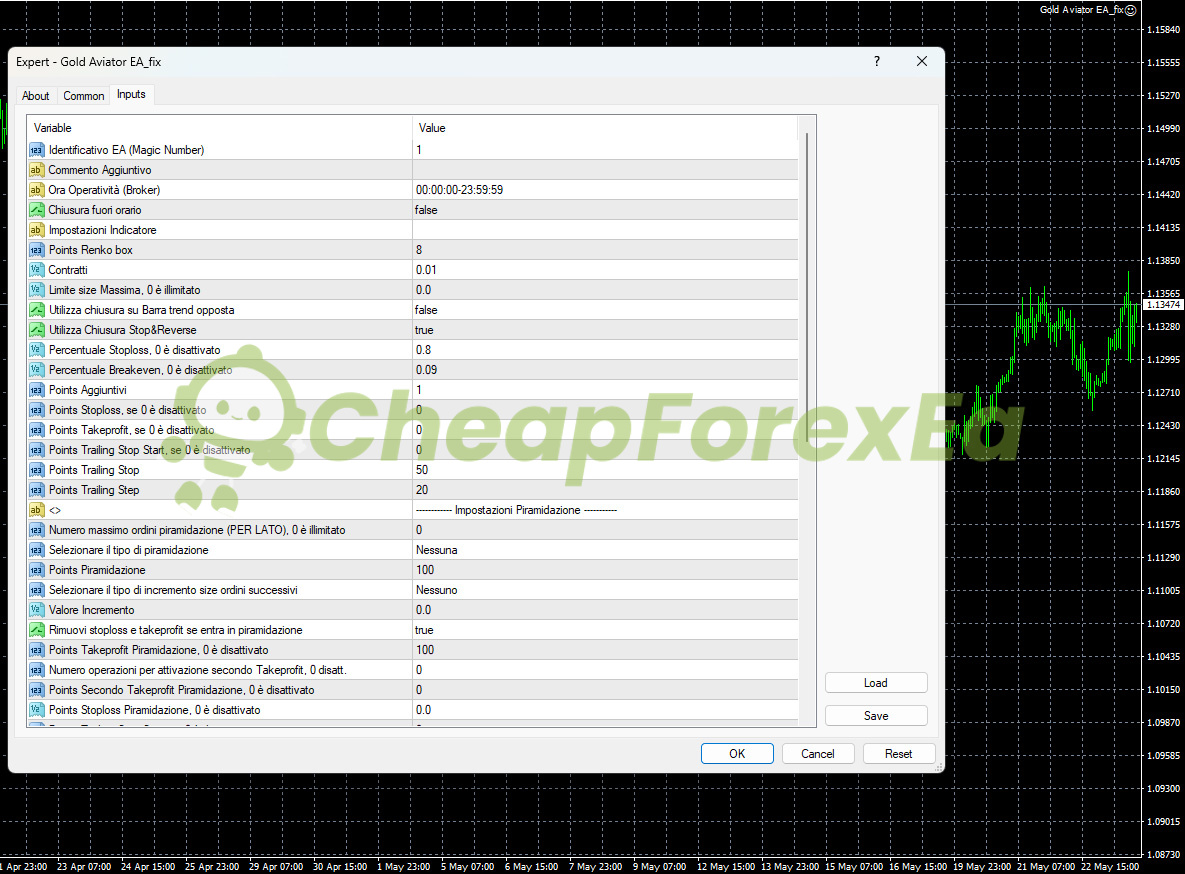Click the double icon beside Contratti
The image size is (1185, 874).
point(36,270)
